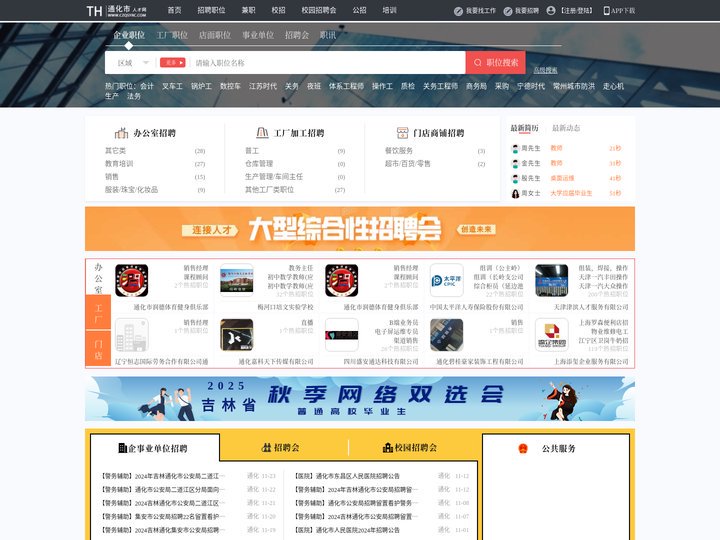
Task: Click the 我要找工作 pencil icon
Action: click(458, 11)
